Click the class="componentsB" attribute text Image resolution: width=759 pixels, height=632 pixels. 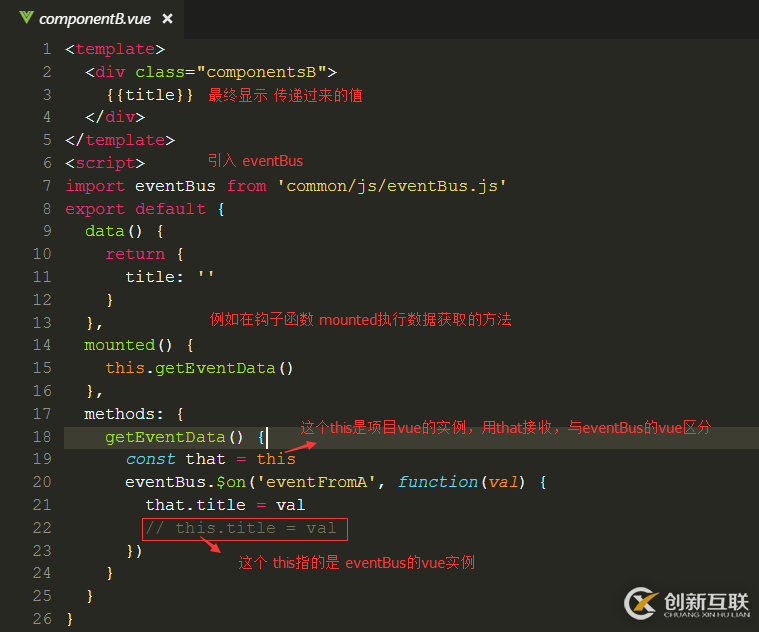[231, 72]
